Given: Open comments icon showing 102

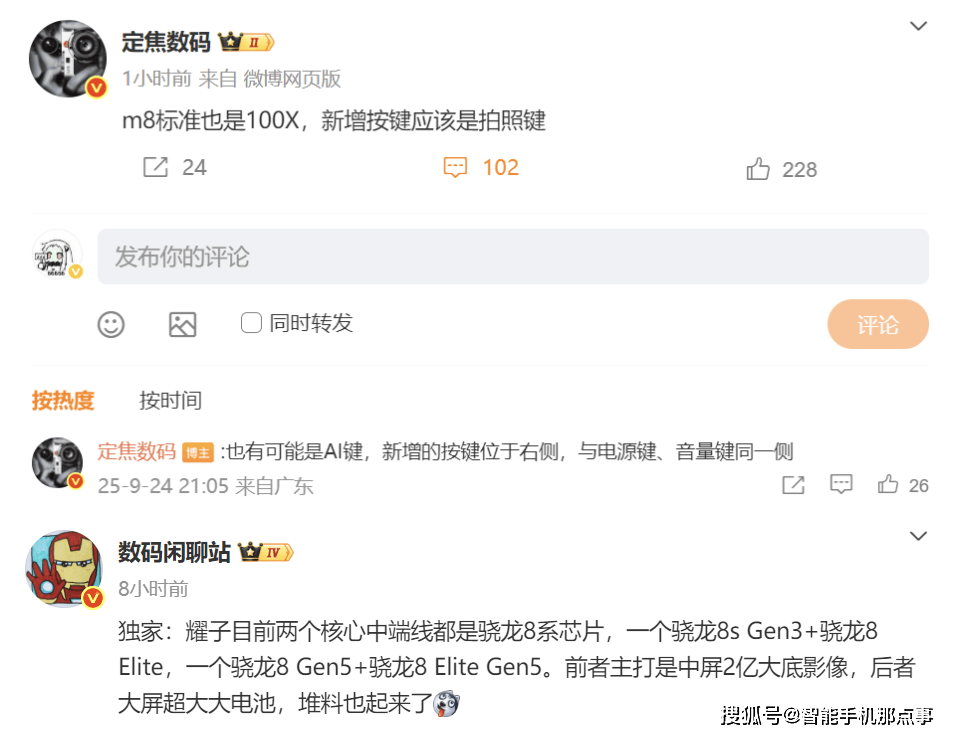Looking at the screenshot, I should tap(455, 168).
